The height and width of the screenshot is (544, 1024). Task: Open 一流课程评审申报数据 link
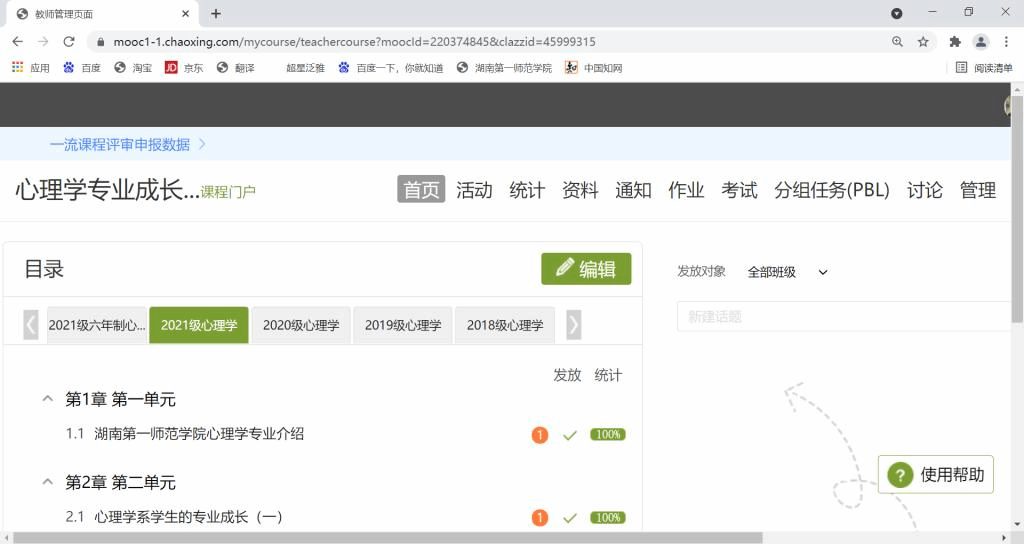coord(120,144)
